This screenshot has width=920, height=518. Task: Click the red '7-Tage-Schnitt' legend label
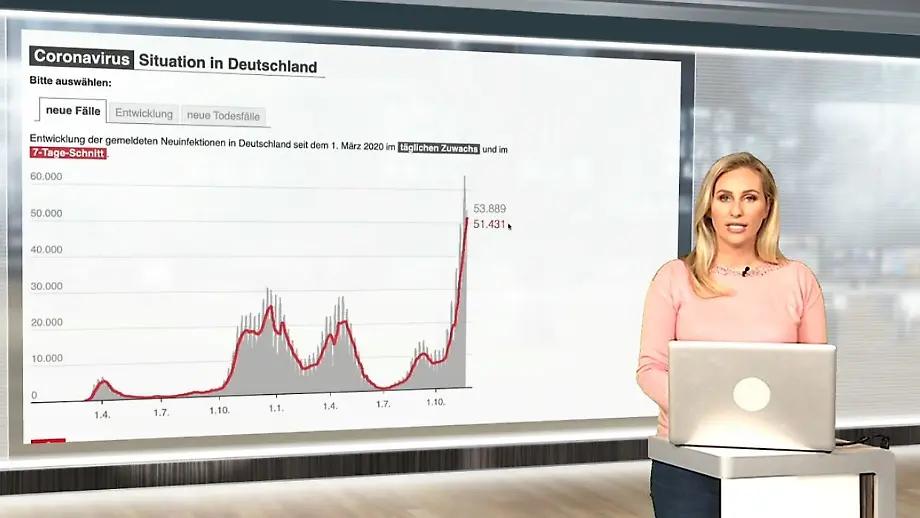(x=68, y=153)
